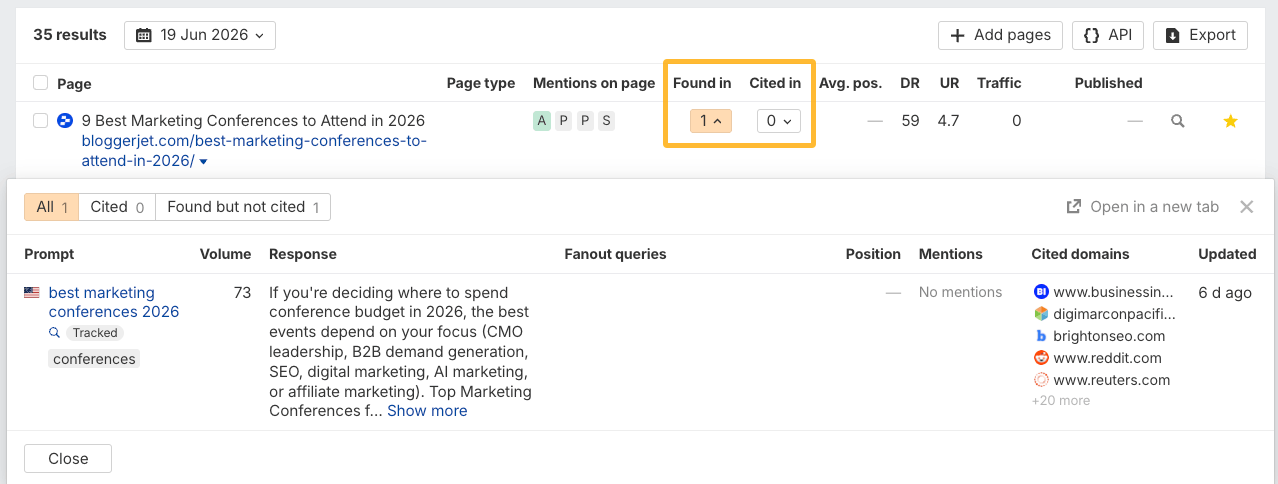Tick the select-all checkbox beside Page header

pos(40,83)
